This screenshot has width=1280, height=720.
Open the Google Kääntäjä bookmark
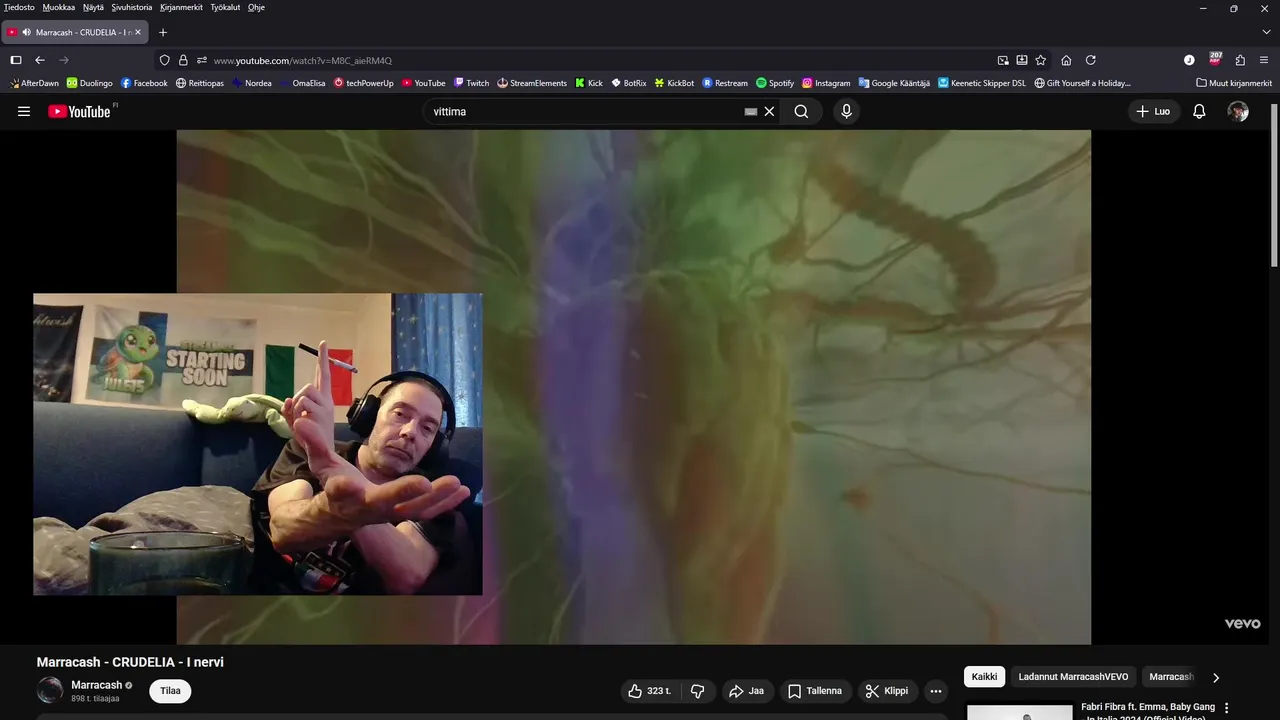(894, 83)
